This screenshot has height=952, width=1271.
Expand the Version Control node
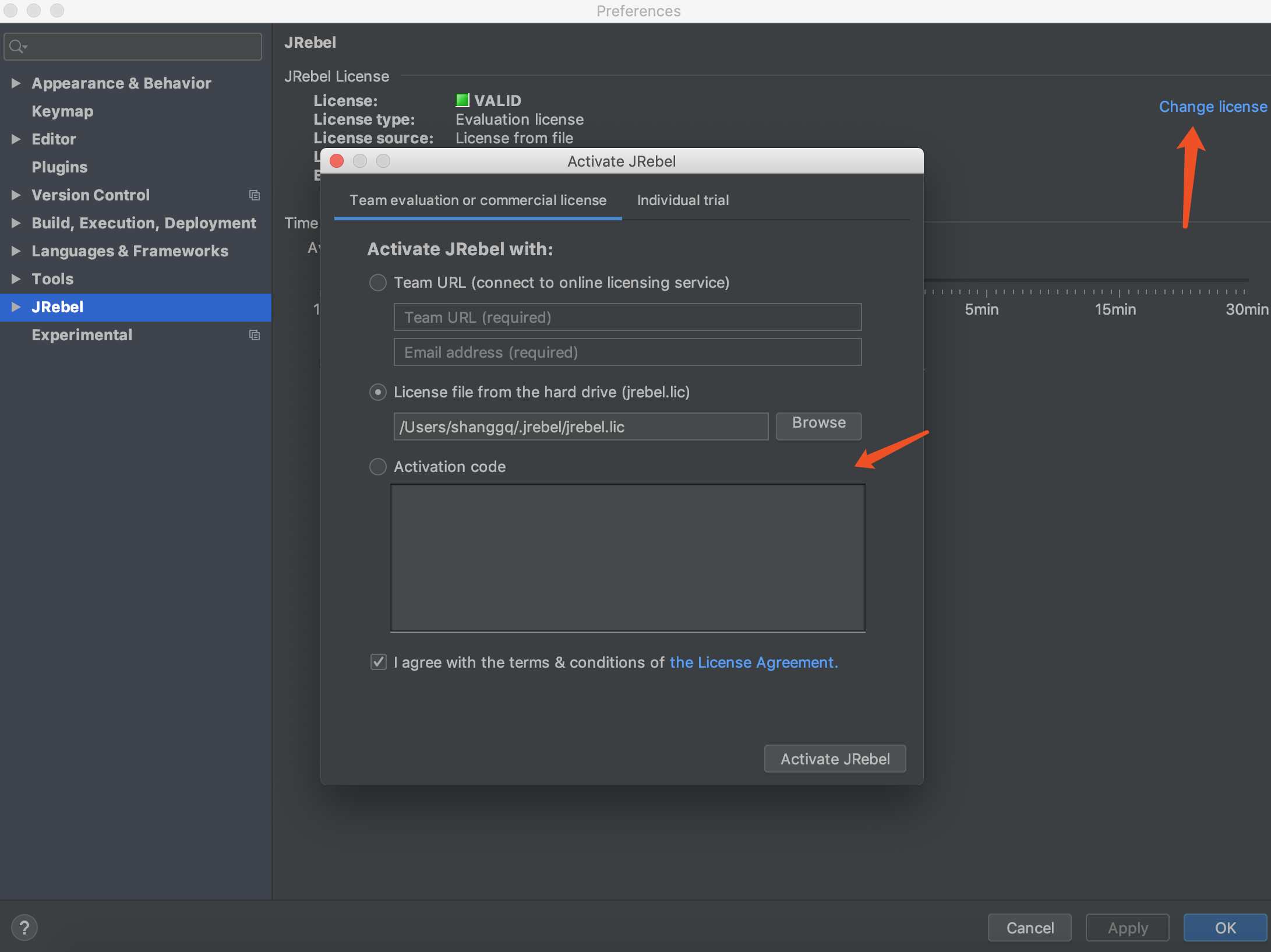click(16, 195)
